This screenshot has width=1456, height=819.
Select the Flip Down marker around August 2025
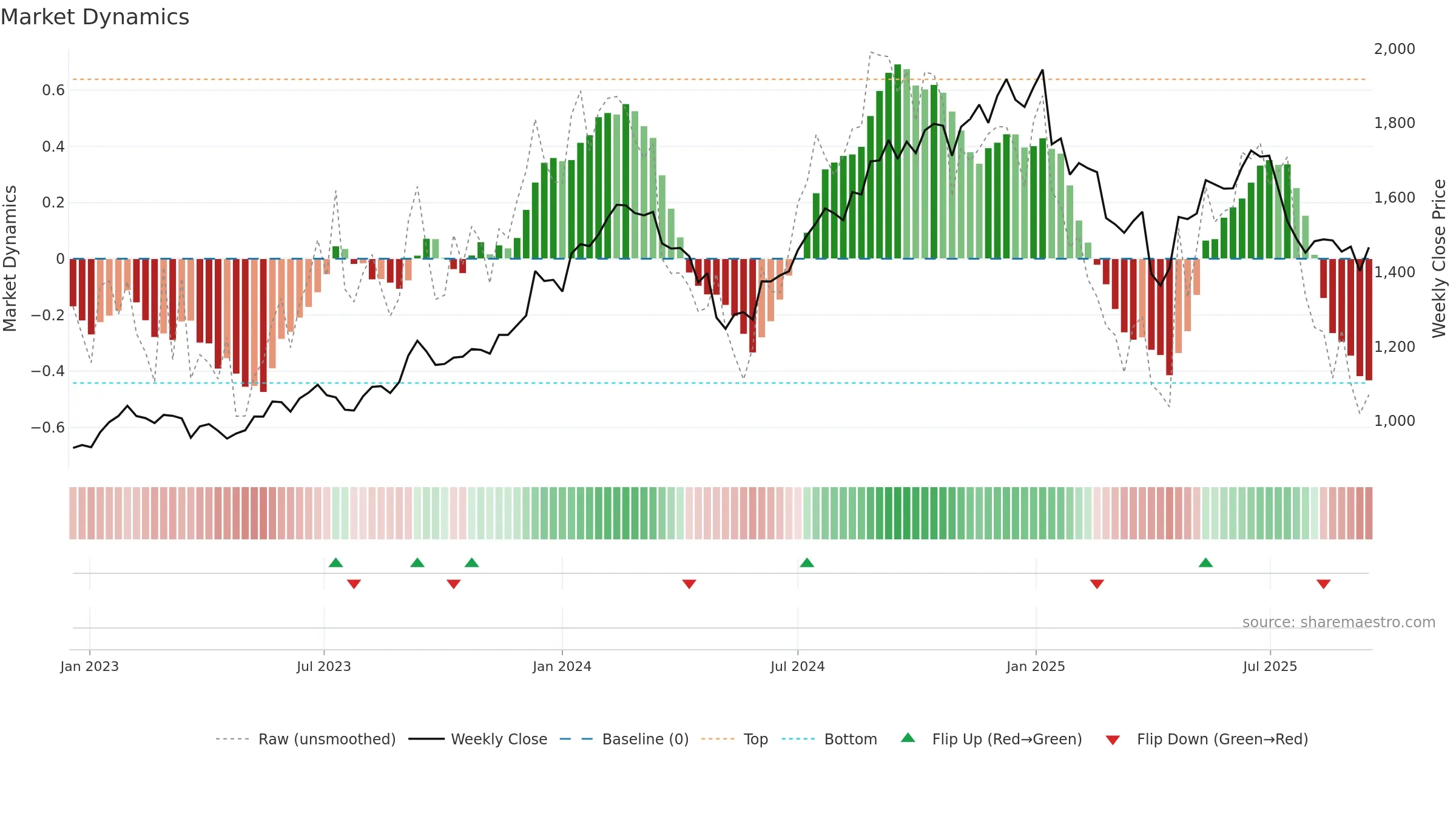(x=1324, y=584)
